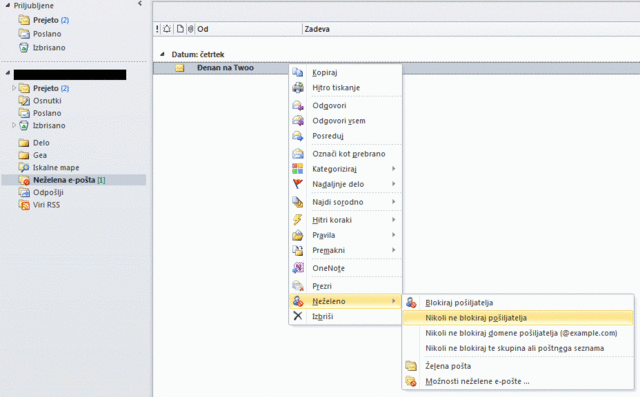Click the Najdi sorodno icon
This screenshot has width=640, height=397.
(x=298, y=202)
